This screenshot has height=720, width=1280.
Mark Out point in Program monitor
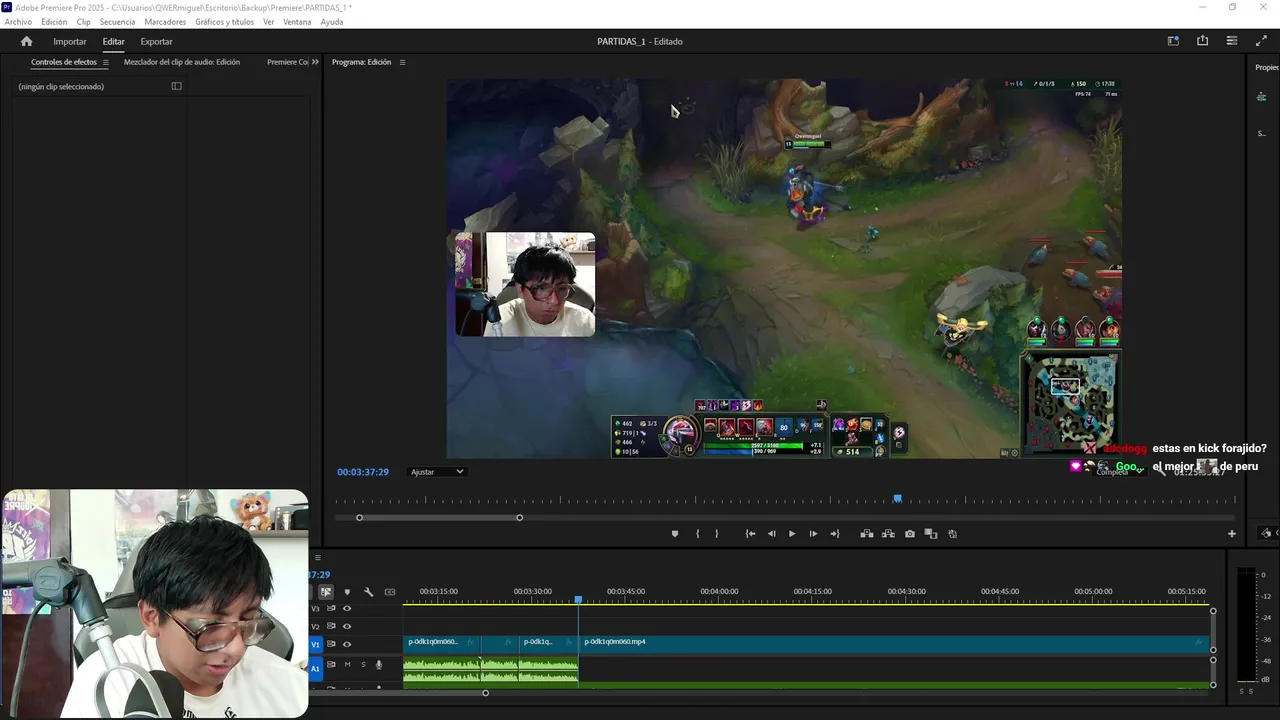tap(716, 534)
